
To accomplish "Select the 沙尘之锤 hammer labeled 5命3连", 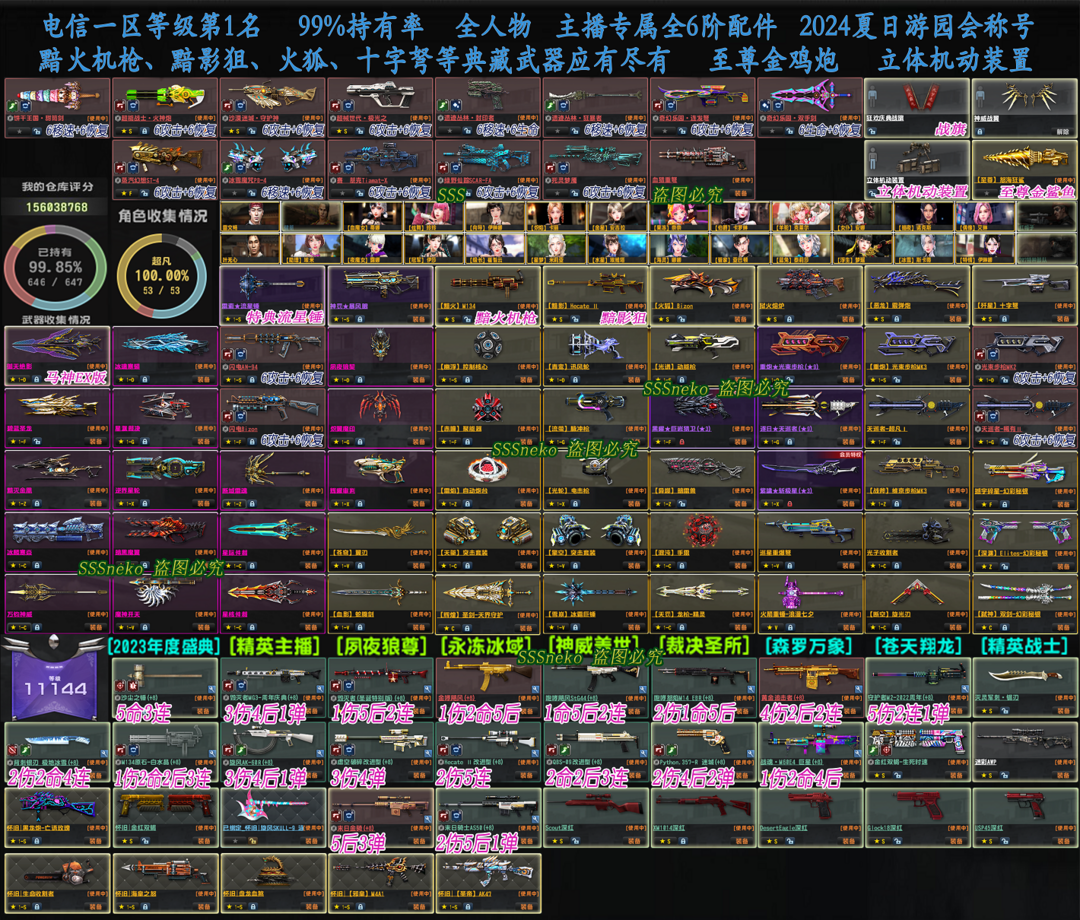I will (x=165, y=688).
